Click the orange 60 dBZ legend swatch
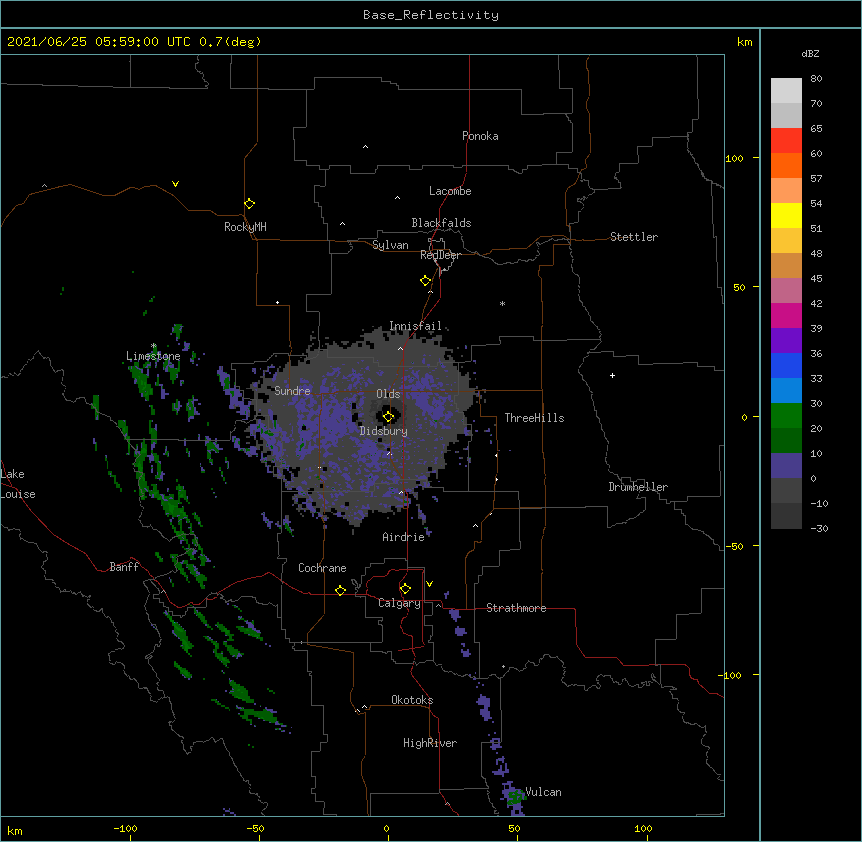 click(x=786, y=165)
